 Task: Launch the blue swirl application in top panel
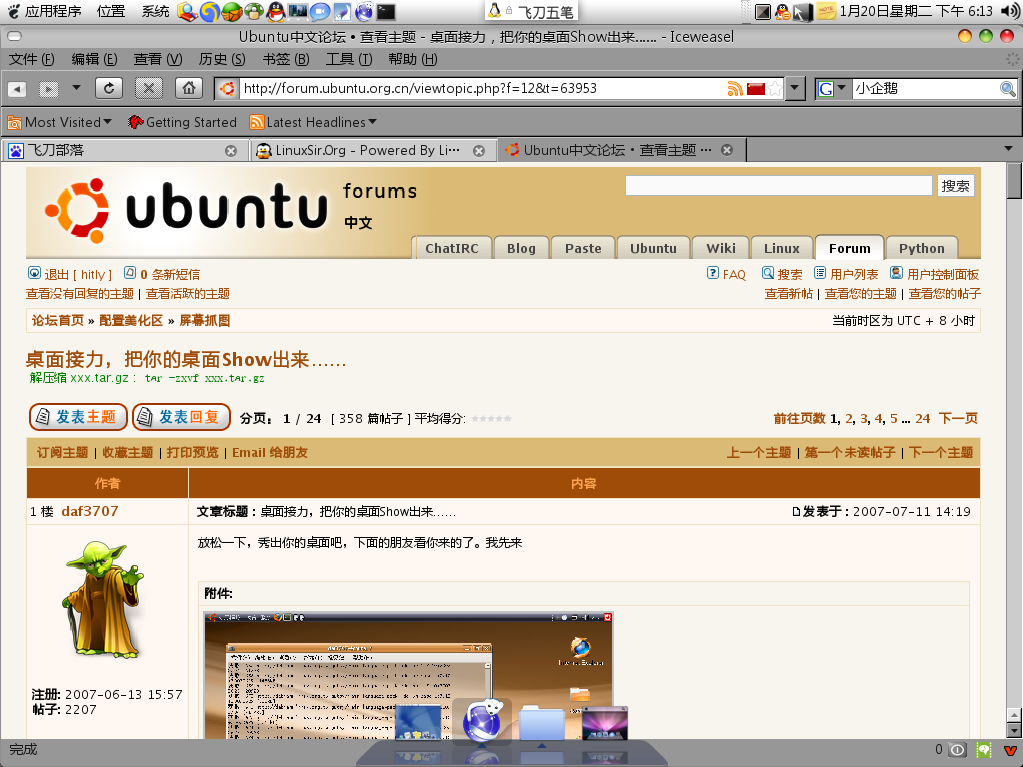209,11
